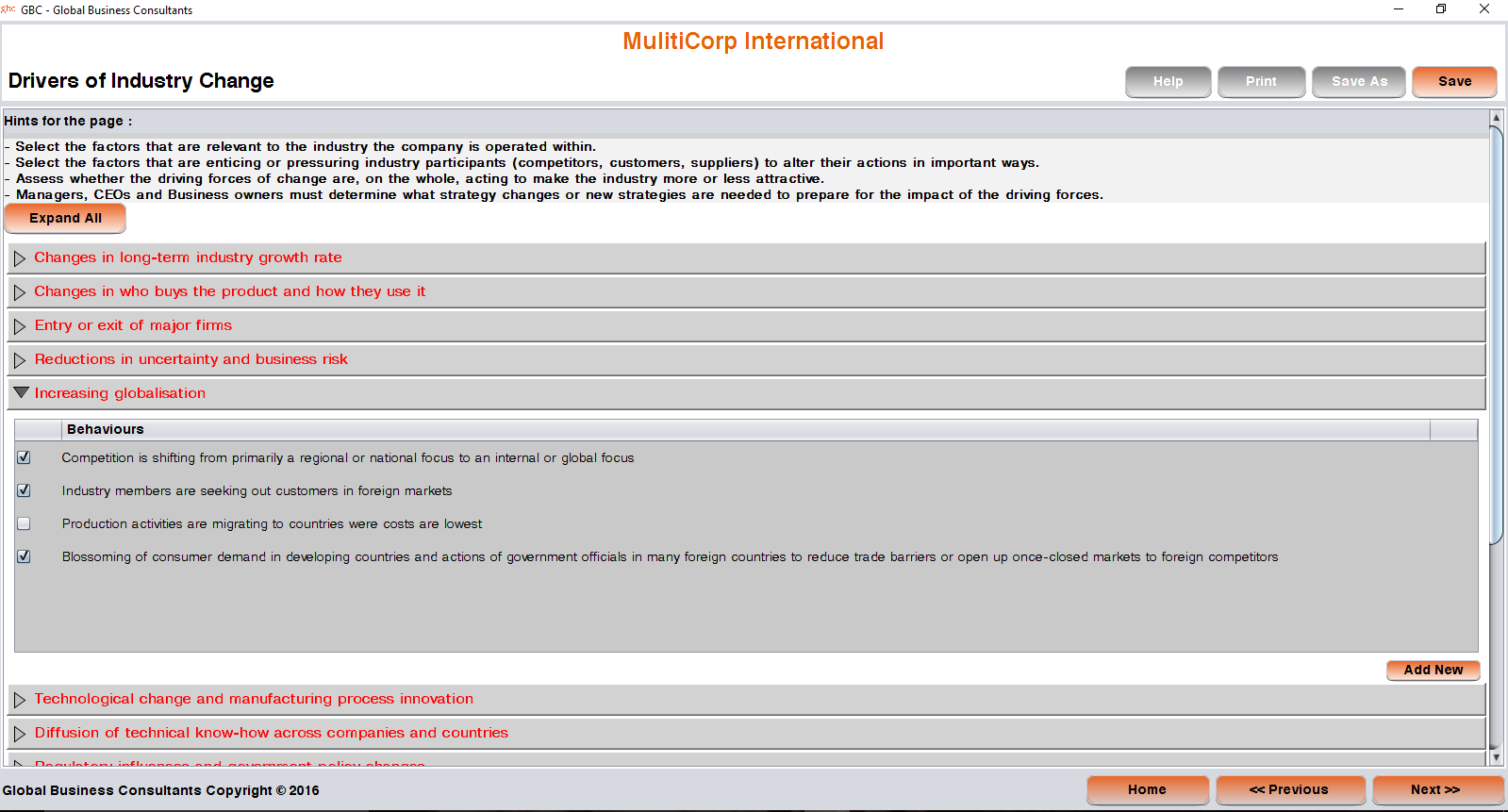1508x812 pixels.
Task: Select the Industry members seeking customers row text
Action: pos(257,490)
